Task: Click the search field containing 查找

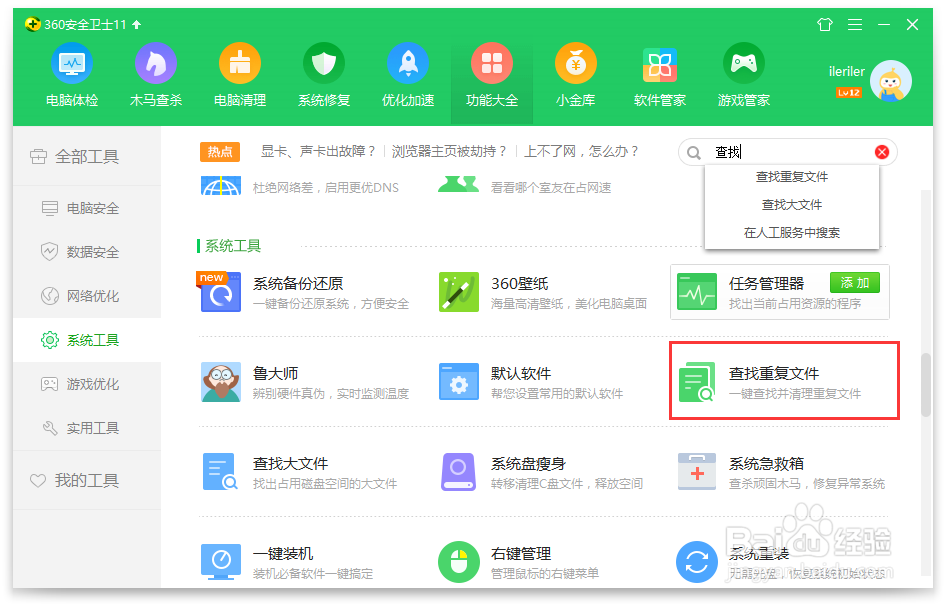Action: click(x=787, y=152)
